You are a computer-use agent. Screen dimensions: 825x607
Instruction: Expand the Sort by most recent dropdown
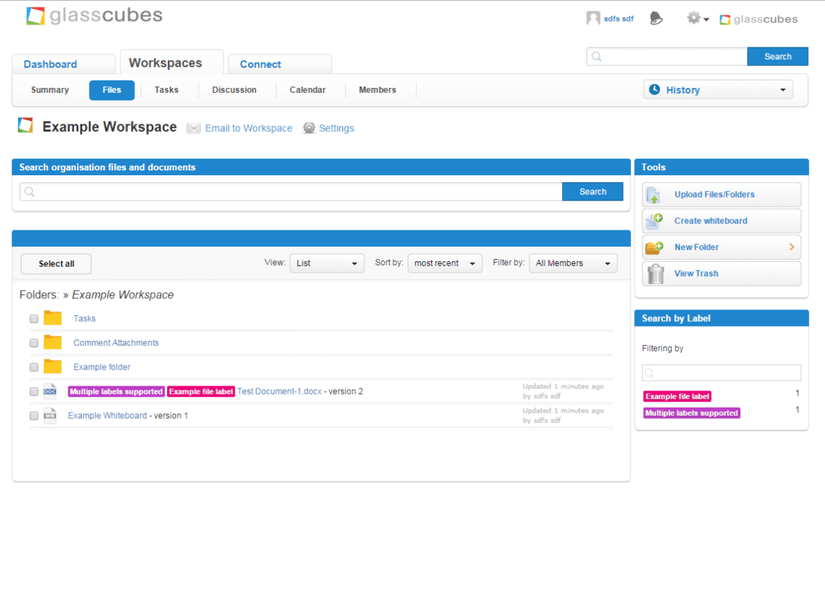point(444,263)
